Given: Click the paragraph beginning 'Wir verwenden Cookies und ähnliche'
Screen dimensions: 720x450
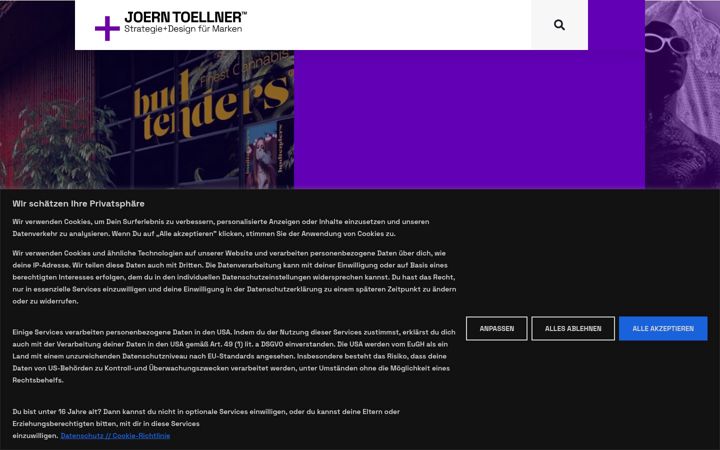Looking at the screenshot, I should pos(234,277).
